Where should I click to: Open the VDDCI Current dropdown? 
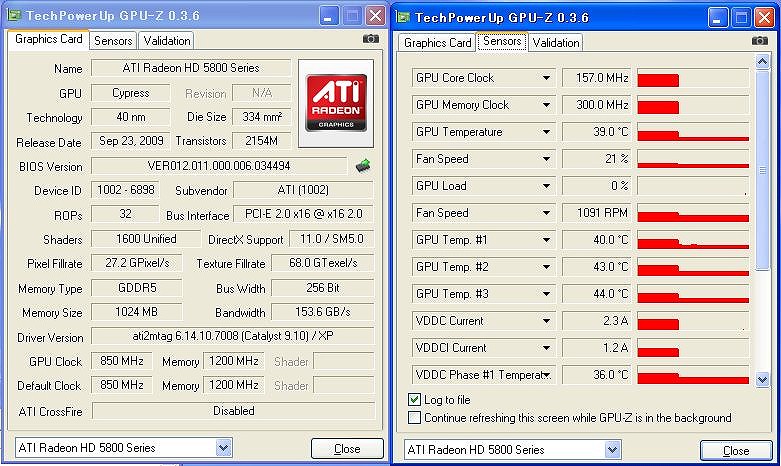[x=546, y=348]
